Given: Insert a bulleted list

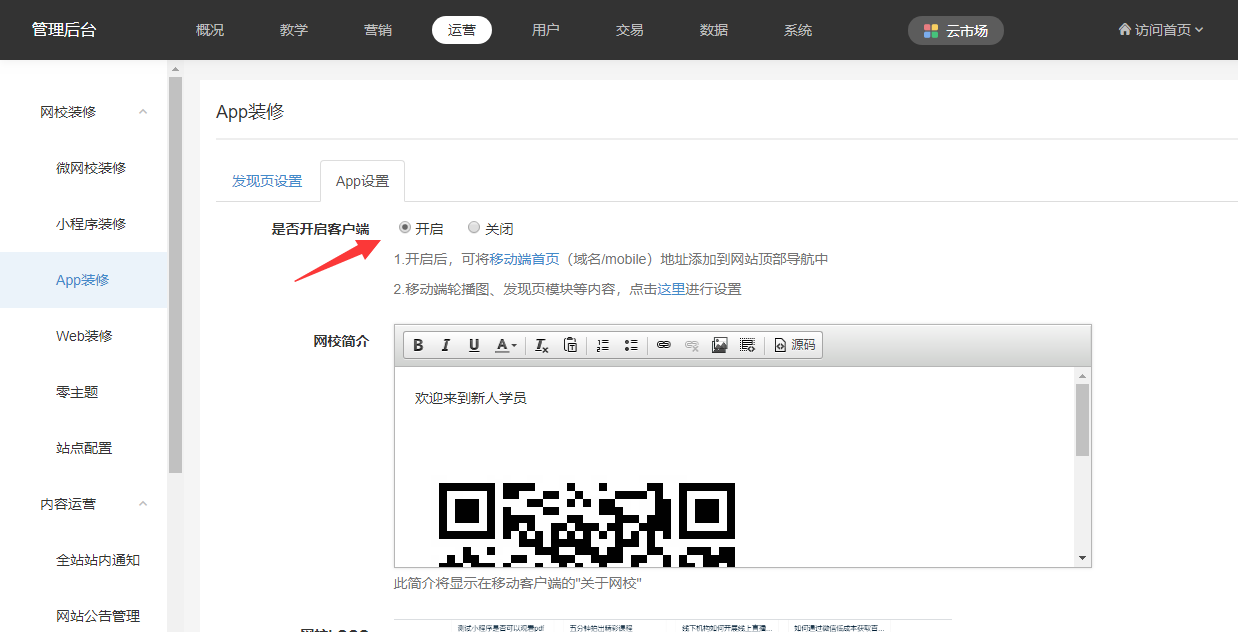Looking at the screenshot, I should tap(631, 345).
